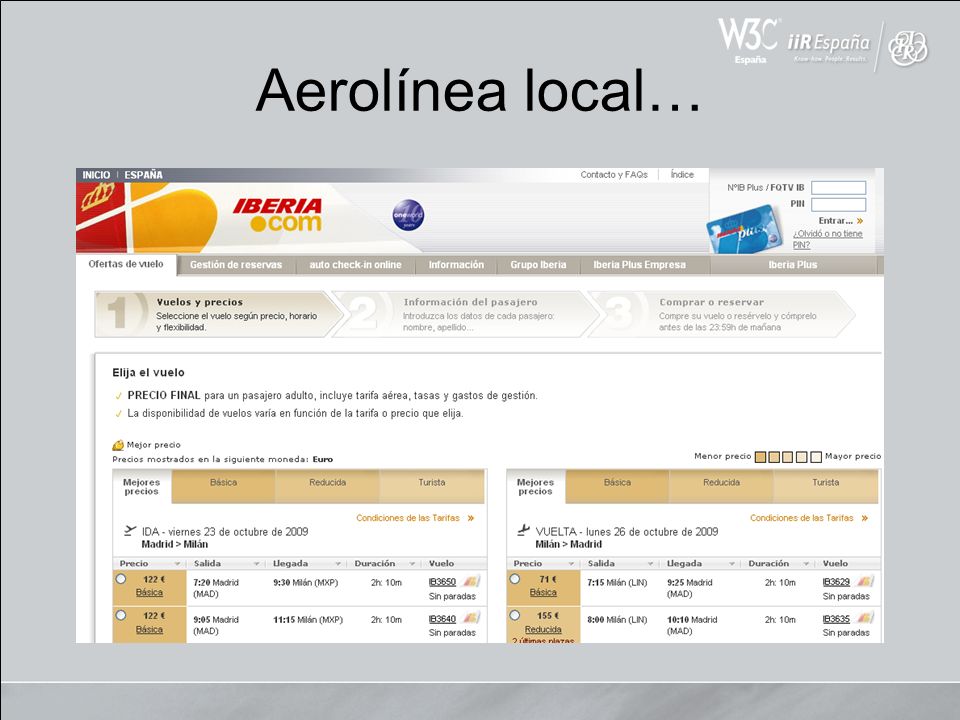Sort outbound flights by Llegada arrow
Screen dimensions: 960x720
click(x=337, y=564)
